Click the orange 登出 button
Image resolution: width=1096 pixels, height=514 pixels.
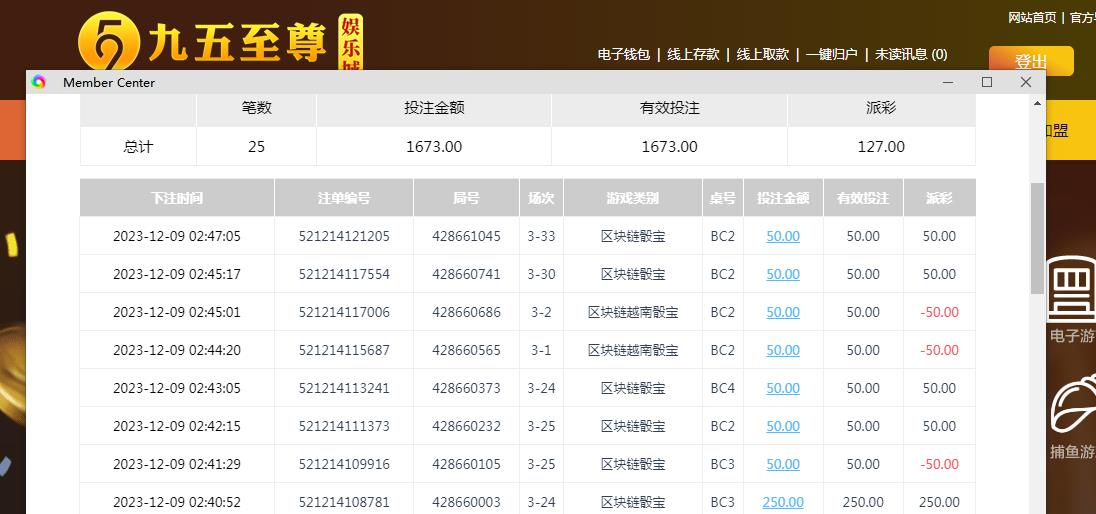[x=1031, y=62]
